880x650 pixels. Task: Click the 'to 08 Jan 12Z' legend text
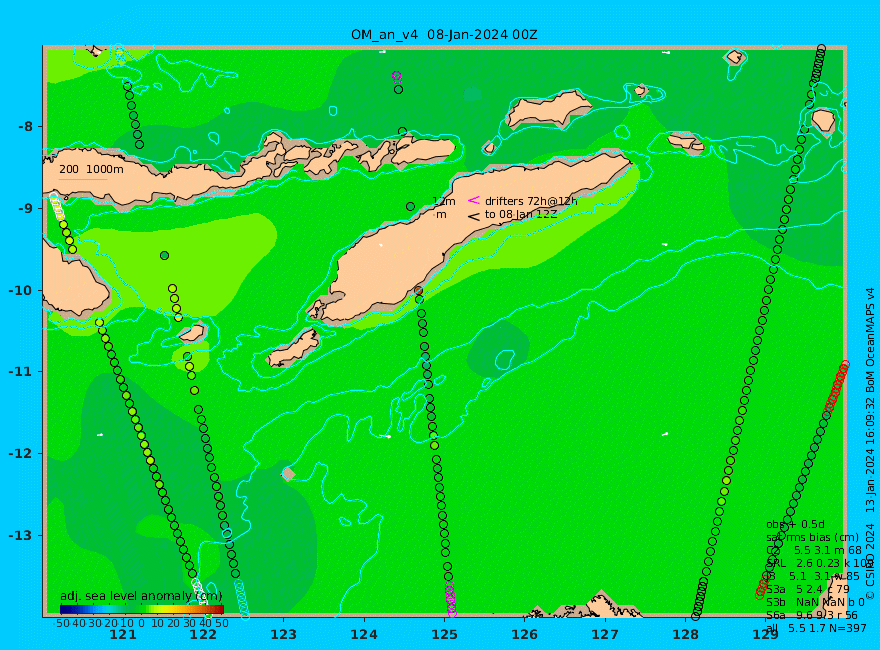click(x=521, y=214)
